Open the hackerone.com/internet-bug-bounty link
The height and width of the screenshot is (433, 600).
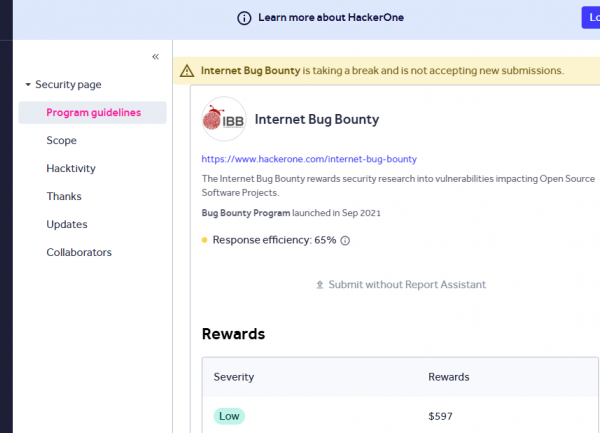309,159
